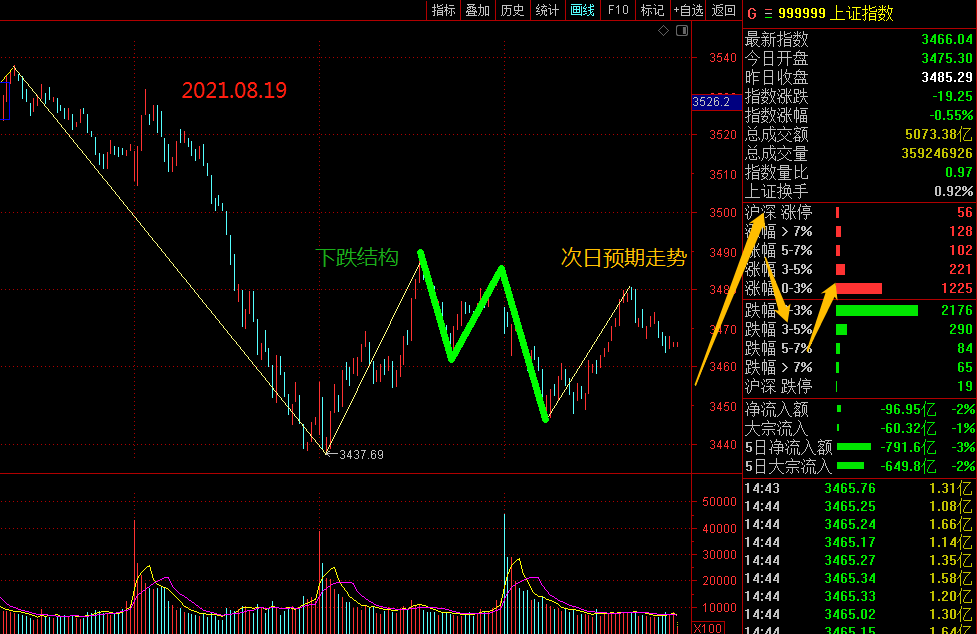Click the red G icon before 999999
The width and height of the screenshot is (977, 634).
pyautogui.click(x=751, y=13)
